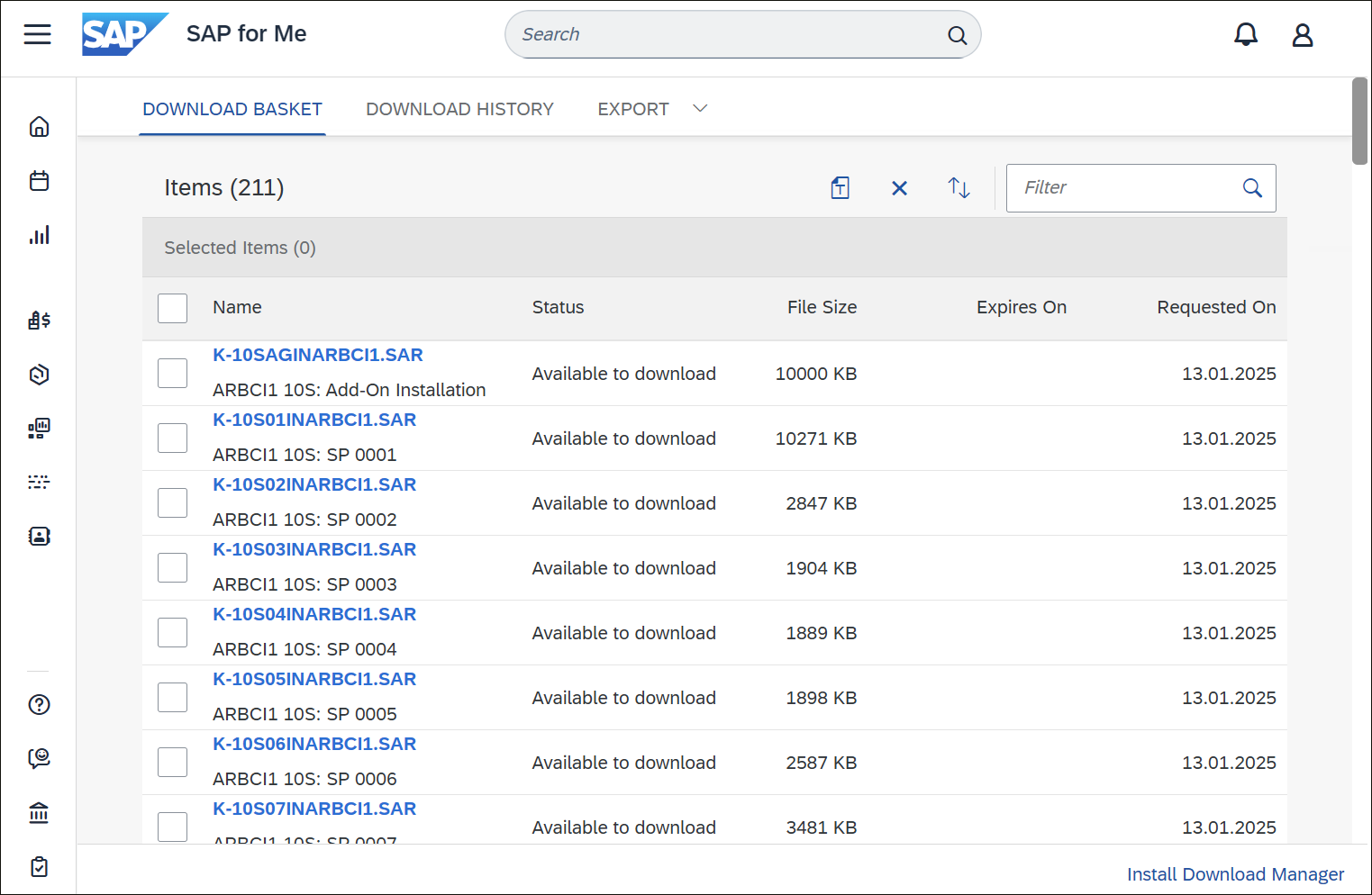Click the 1889 KB file size cell
Viewport: 1372px width, 895px height.
(822, 633)
